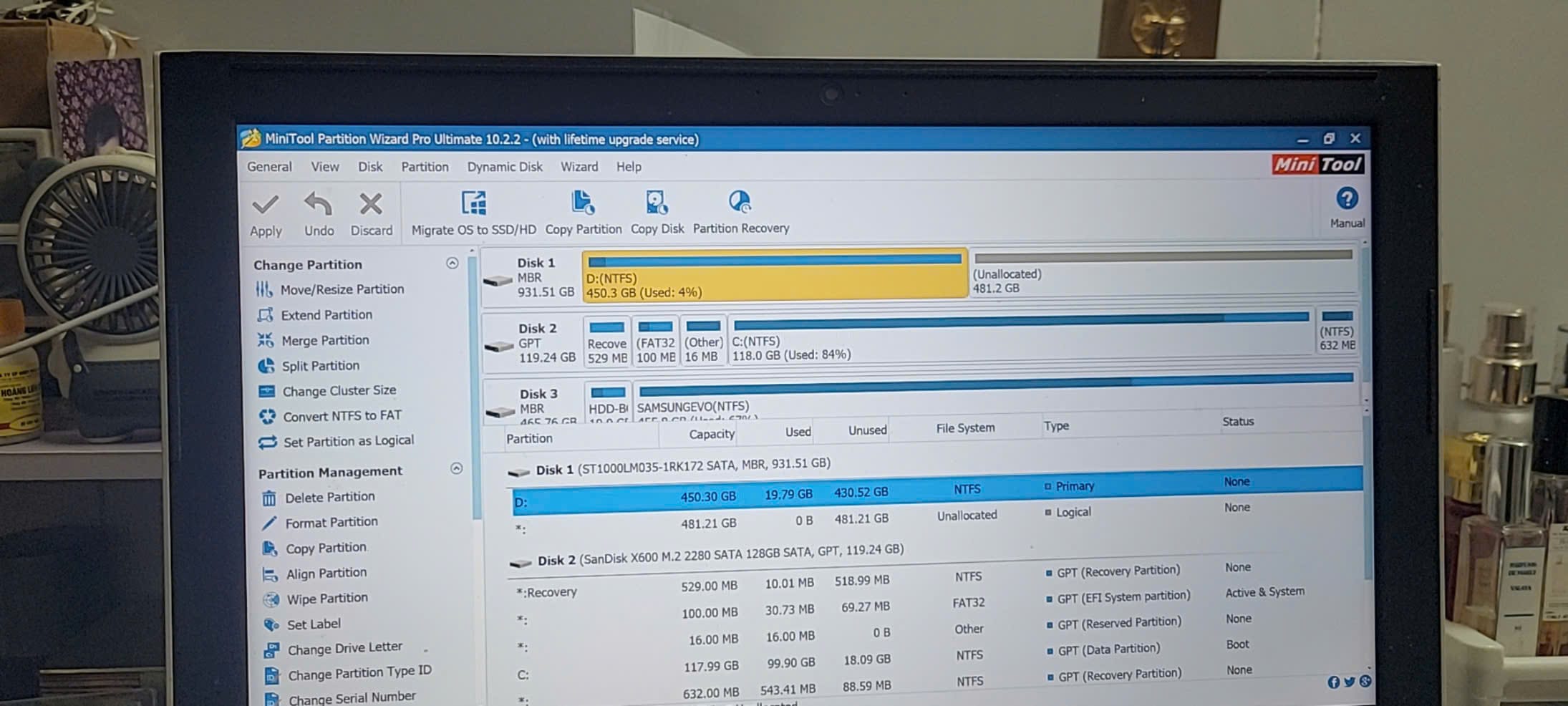
Task: Sort by the Unused column header
Action: (x=867, y=430)
